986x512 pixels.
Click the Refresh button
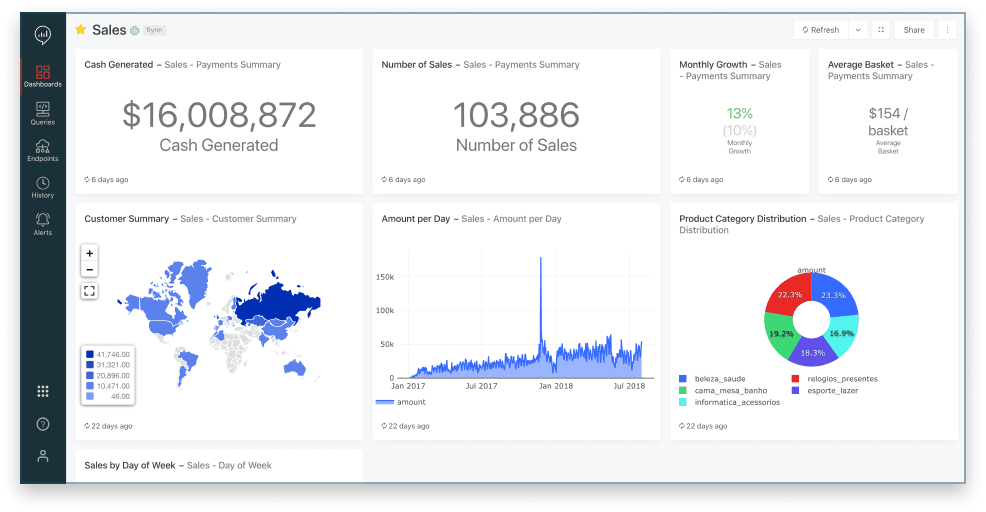(x=820, y=30)
